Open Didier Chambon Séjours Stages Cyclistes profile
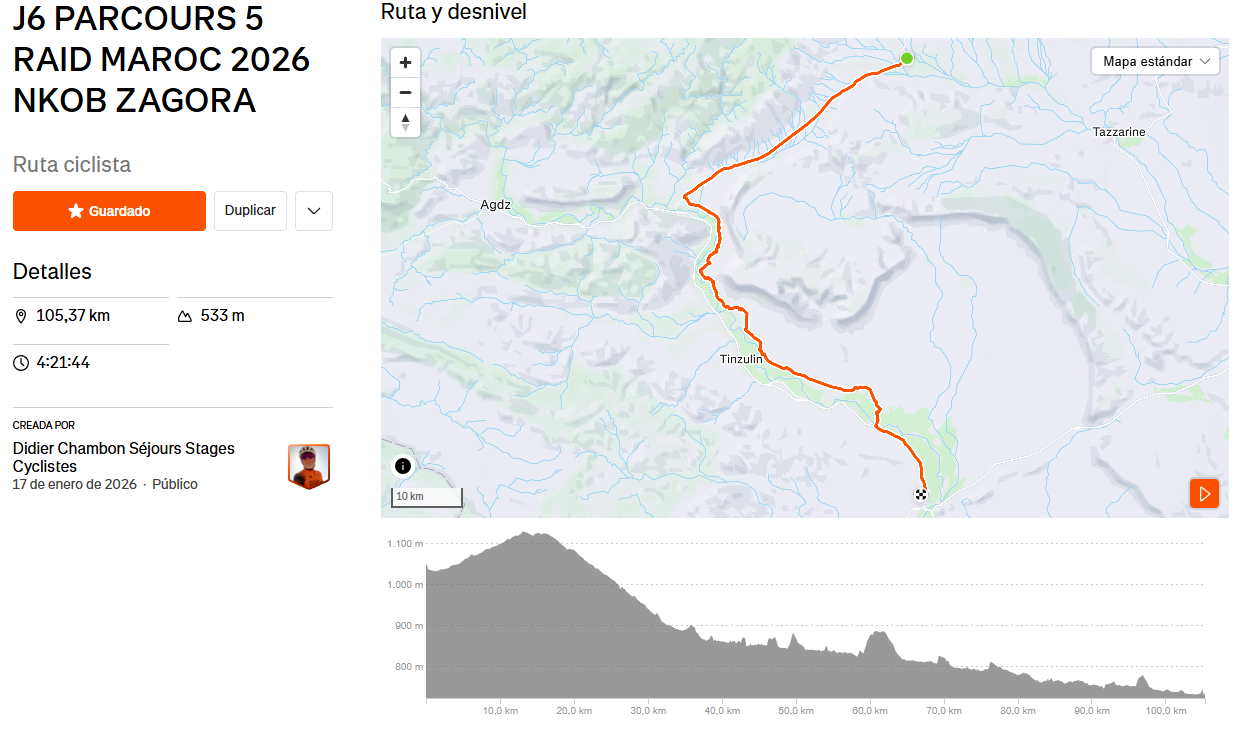The height and width of the screenshot is (735, 1246). [123, 457]
